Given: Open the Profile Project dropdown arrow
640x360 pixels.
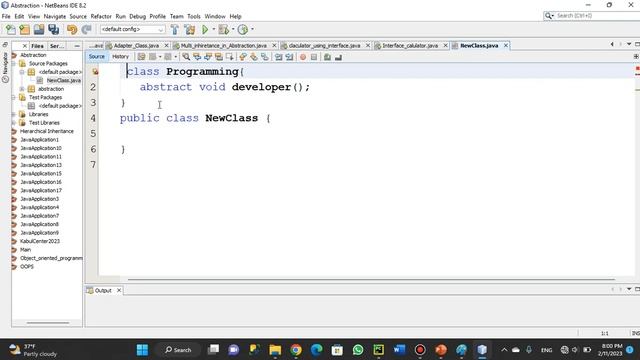Looking at the screenshot, I should 252,29.
